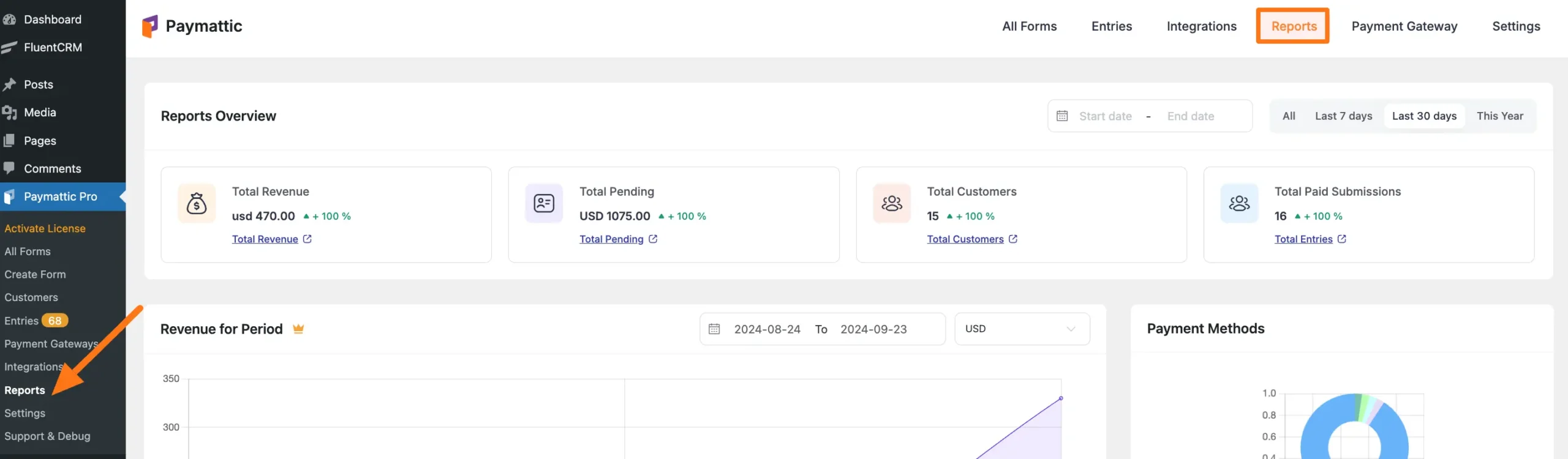Go to the Entries top navigation tab
The image size is (1568, 459).
pos(1112,26)
